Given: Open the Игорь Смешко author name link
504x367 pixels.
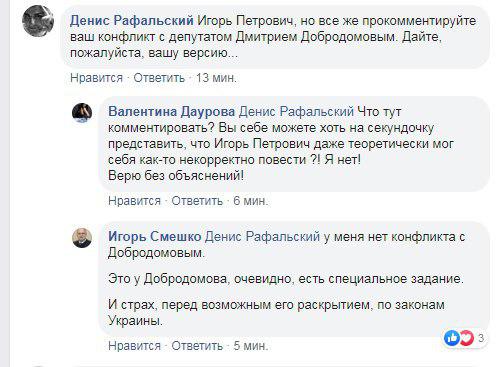Looking at the screenshot, I should click(x=155, y=237).
